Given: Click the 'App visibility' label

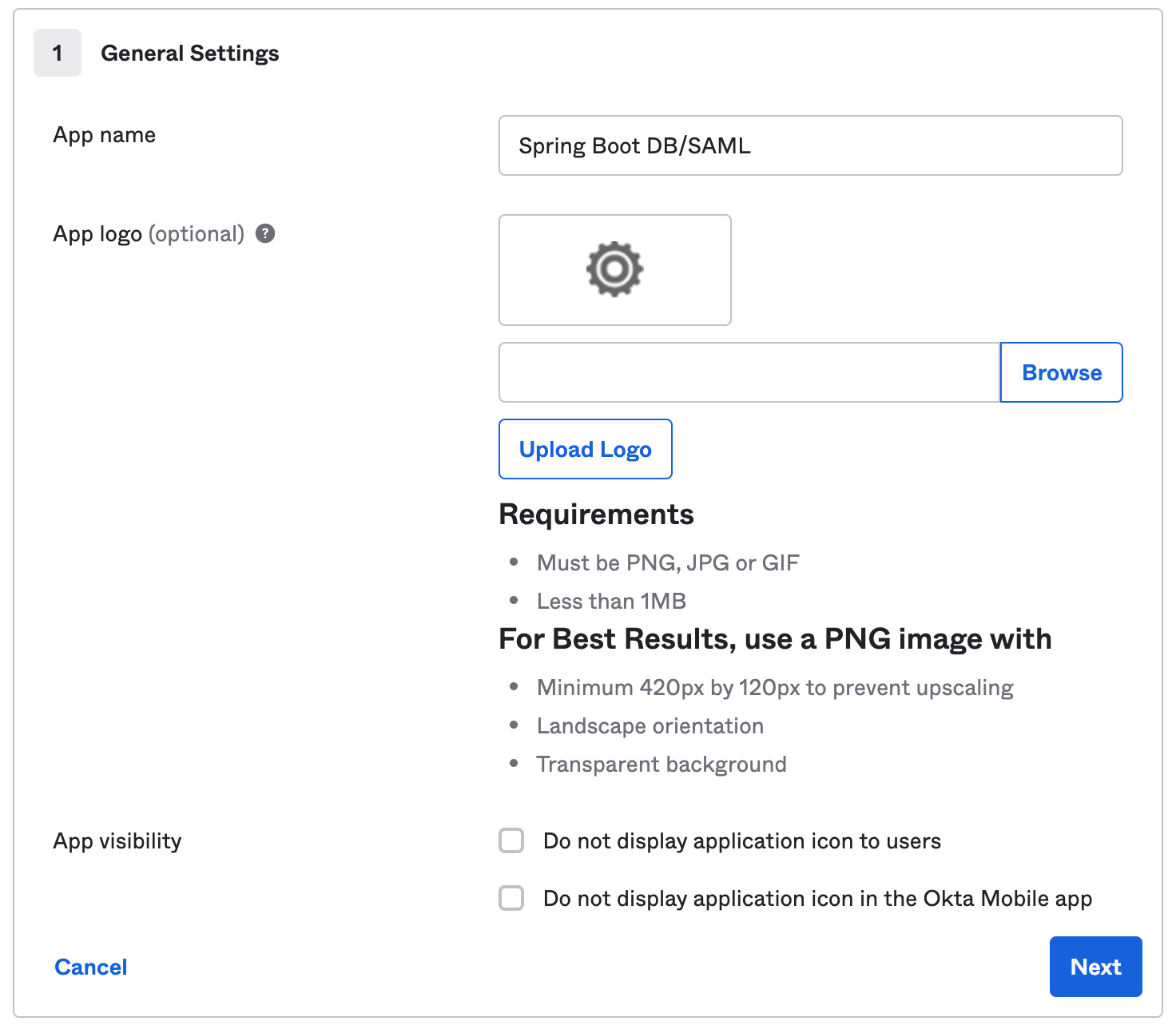Looking at the screenshot, I should [x=117, y=841].
